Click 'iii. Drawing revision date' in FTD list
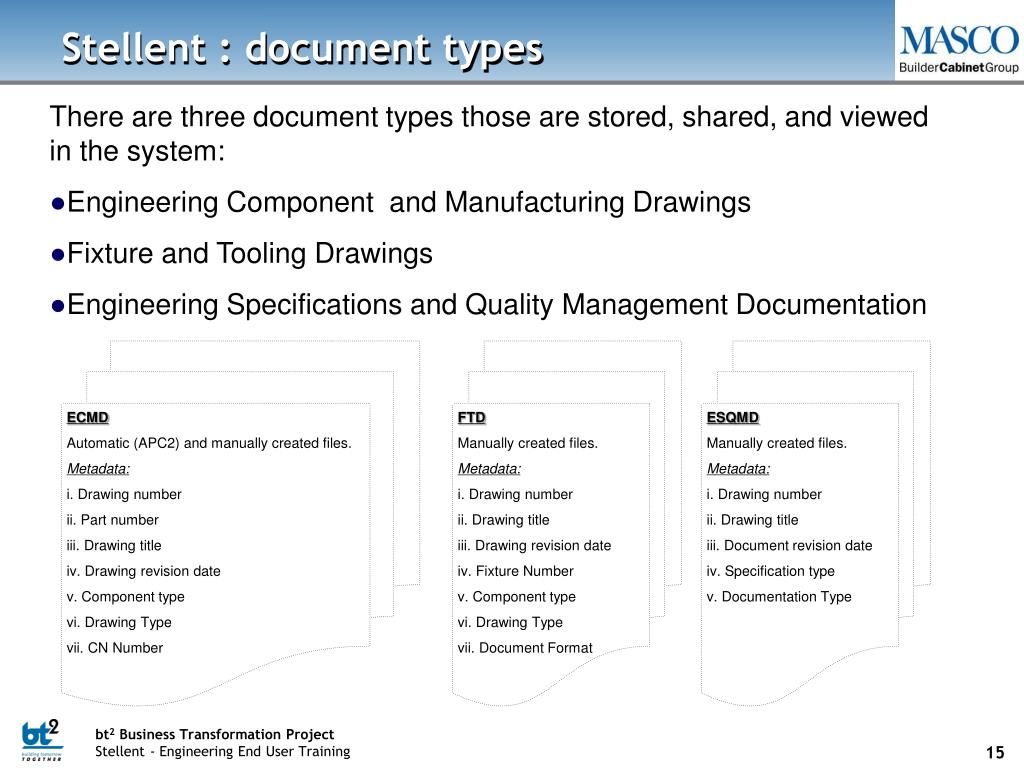Viewport: 1024px width, 768px height. point(535,545)
